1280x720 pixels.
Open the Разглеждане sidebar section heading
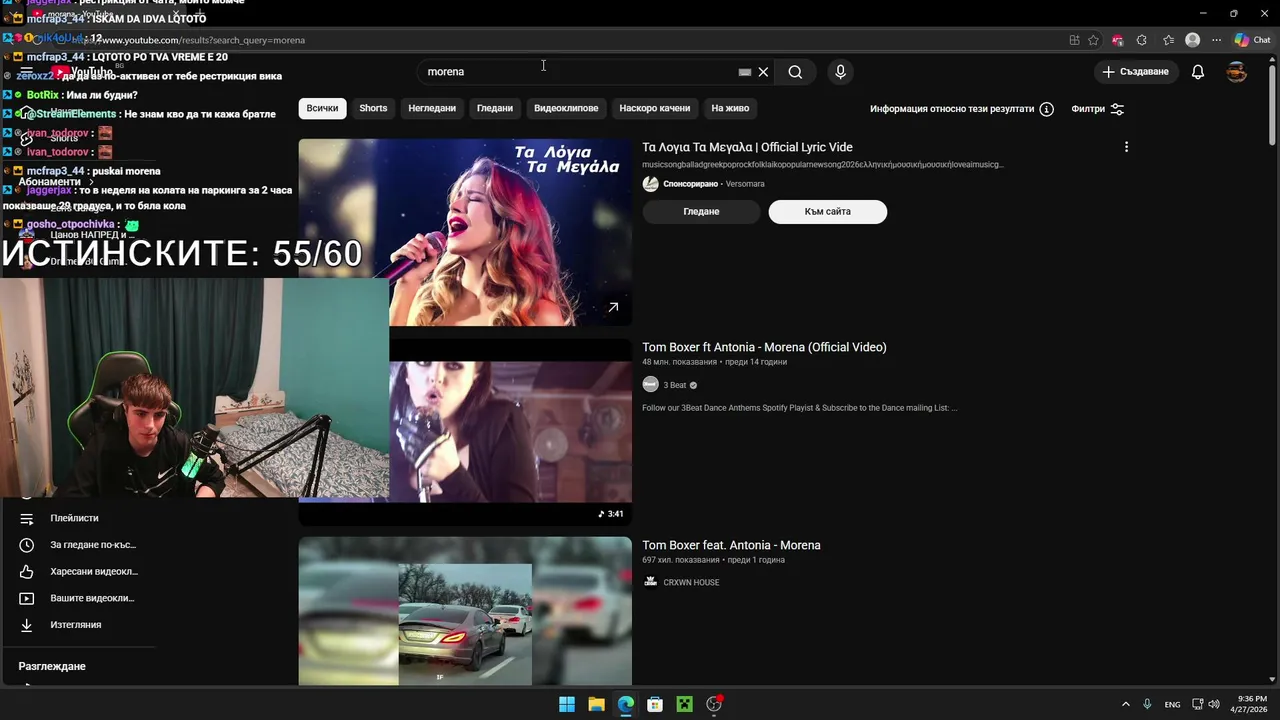pos(52,666)
